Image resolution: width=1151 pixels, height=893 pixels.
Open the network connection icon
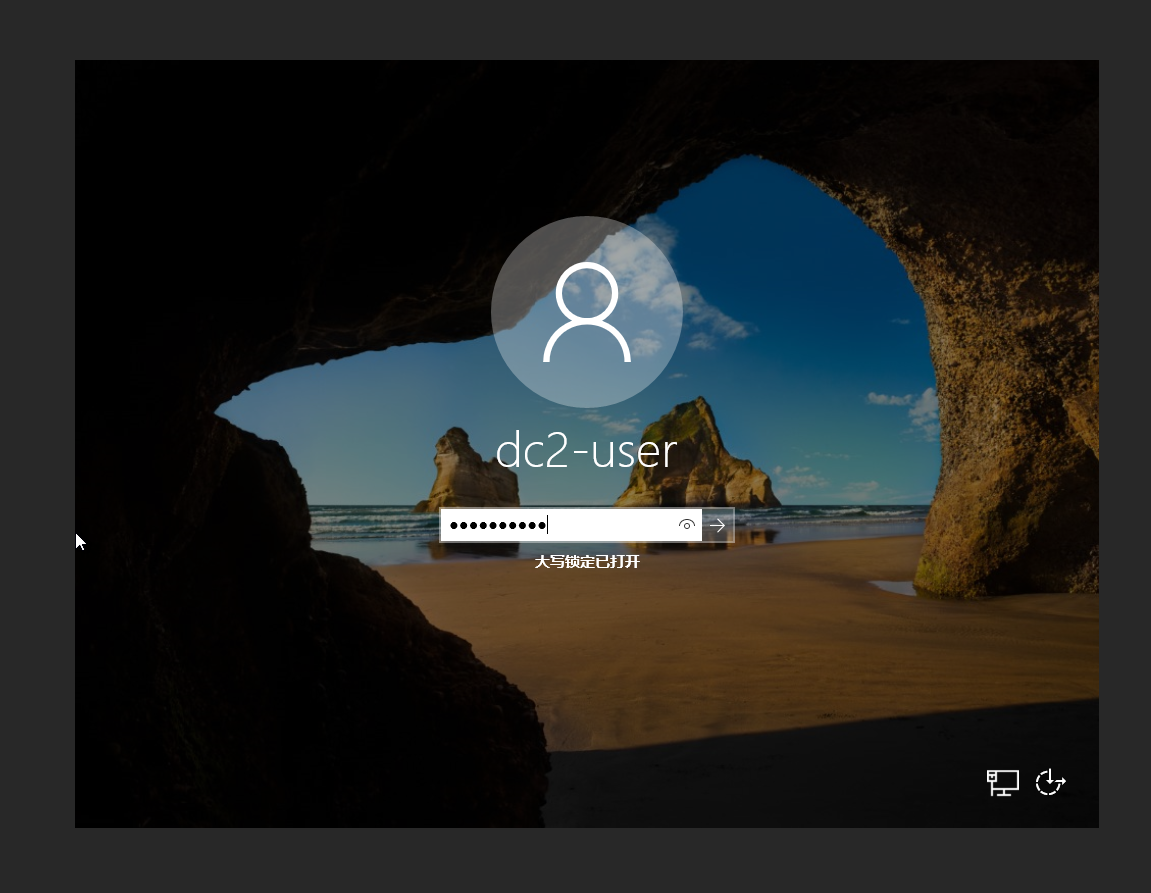tap(1003, 782)
